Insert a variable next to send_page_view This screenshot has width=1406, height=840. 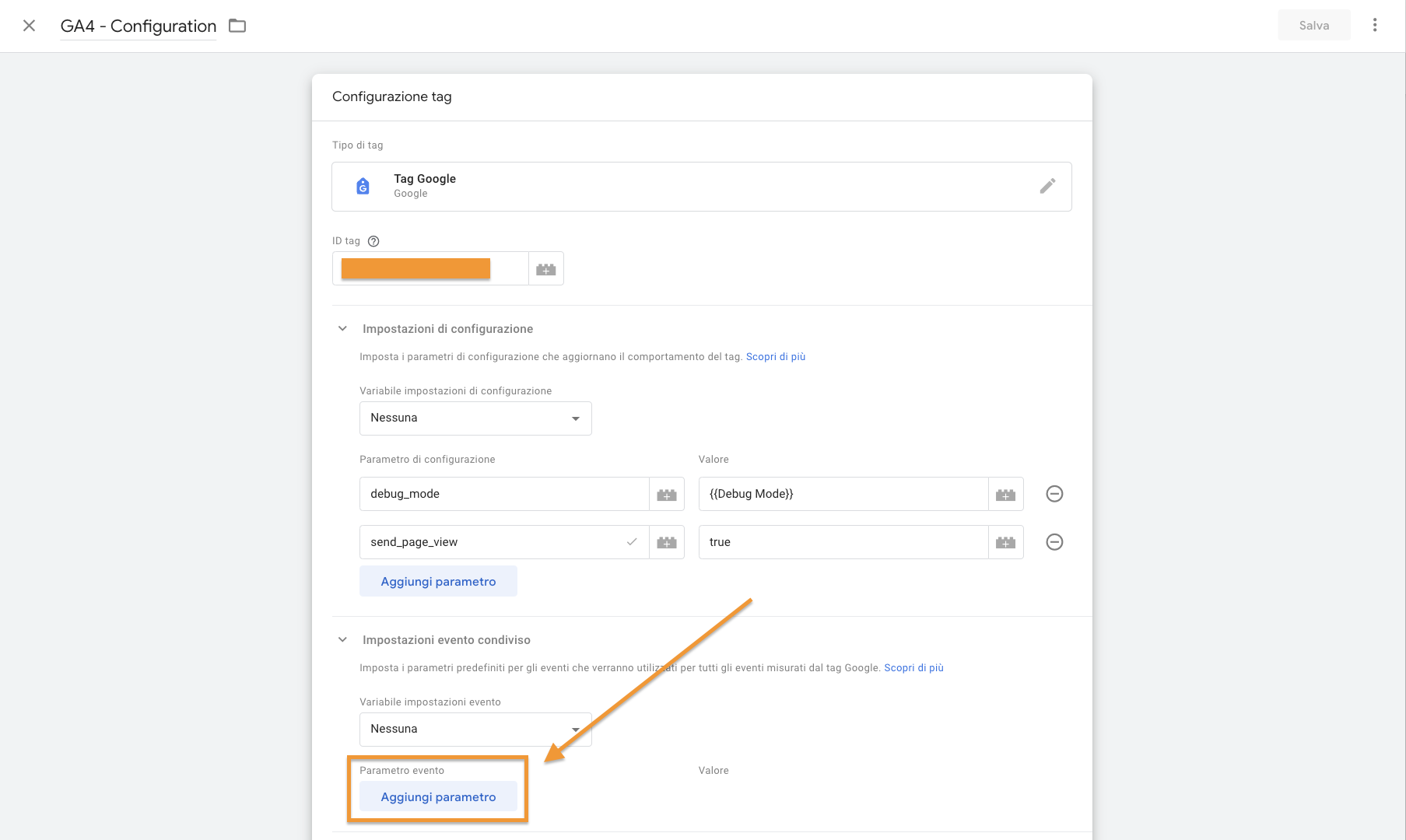tap(667, 543)
